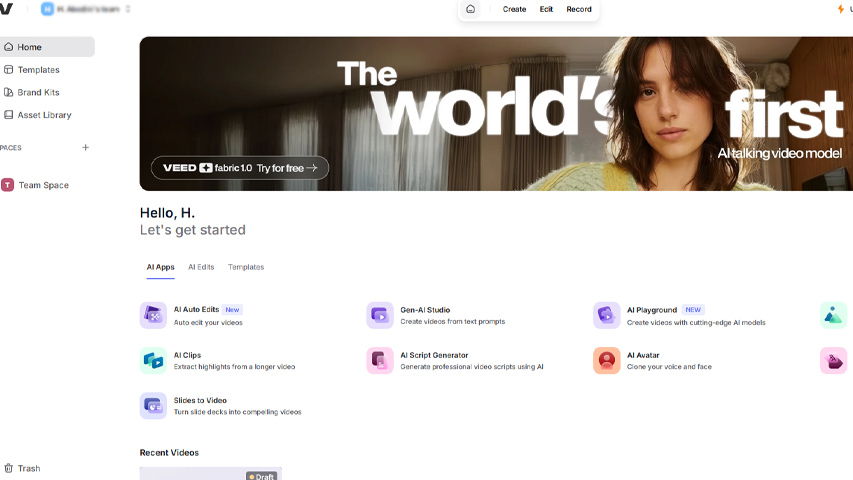Click the Trash bin icon
Image resolution: width=853 pixels, height=480 pixels.
point(9,468)
